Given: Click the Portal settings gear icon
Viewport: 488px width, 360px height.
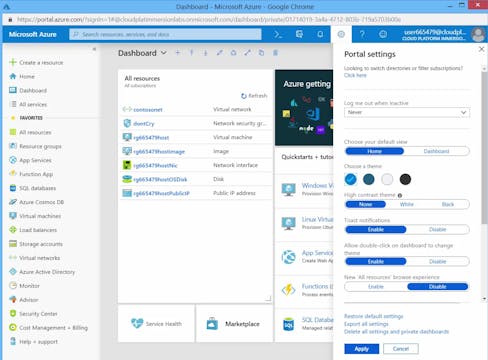Looking at the screenshot, I should click(x=341, y=34).
